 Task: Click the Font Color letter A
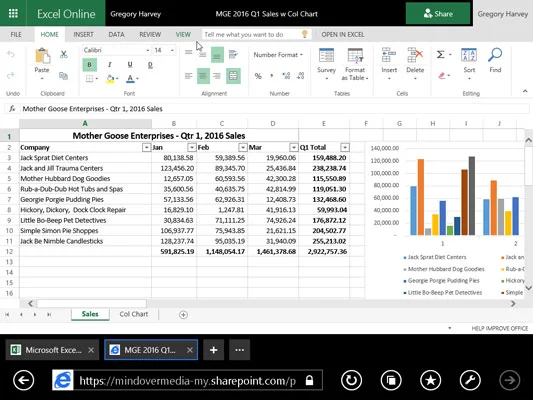pos(130,79)
